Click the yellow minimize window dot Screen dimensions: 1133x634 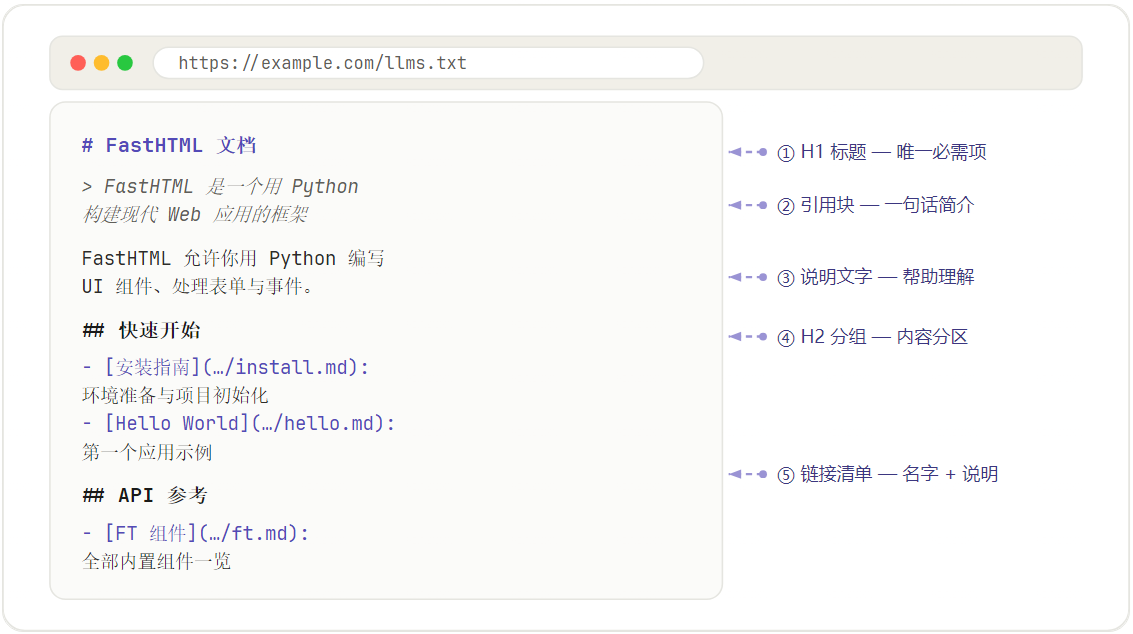pos(102,63)
